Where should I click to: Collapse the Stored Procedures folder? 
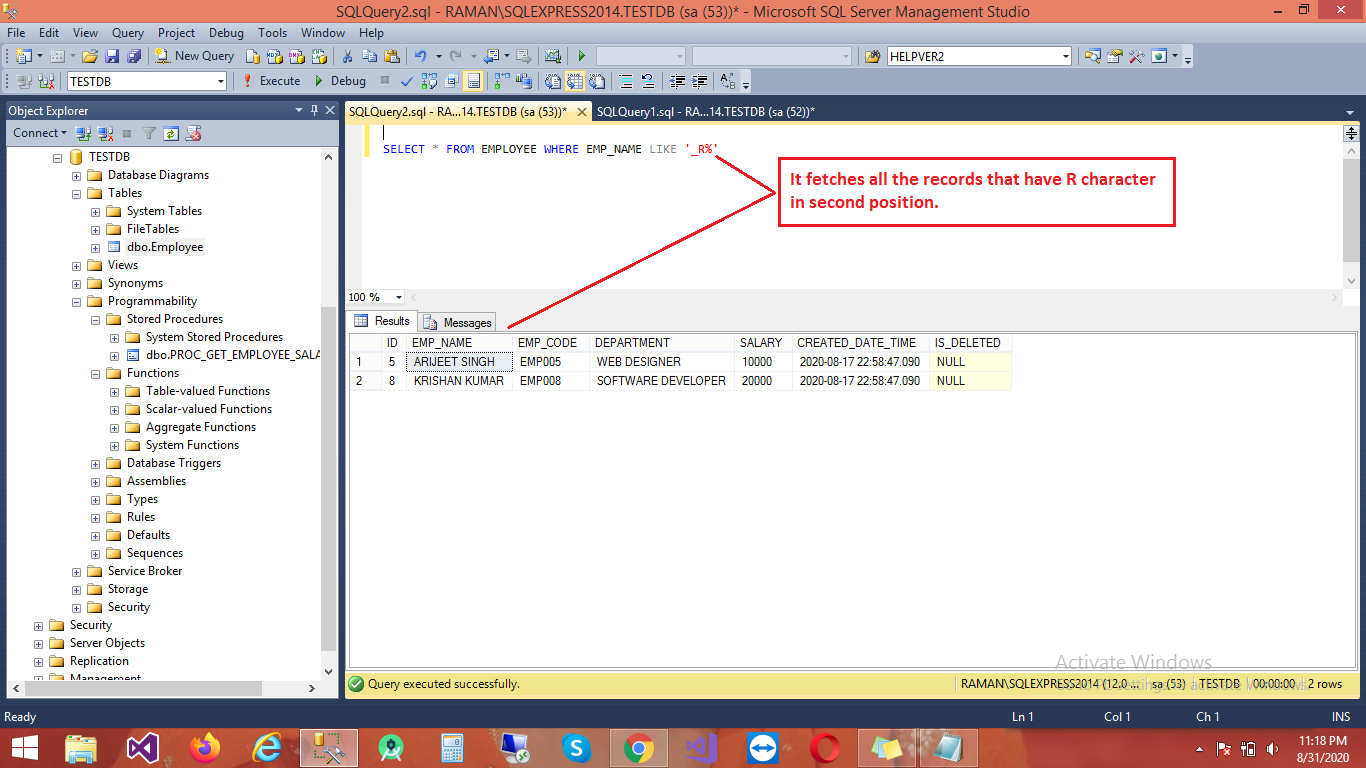click(x=95, y=319)
